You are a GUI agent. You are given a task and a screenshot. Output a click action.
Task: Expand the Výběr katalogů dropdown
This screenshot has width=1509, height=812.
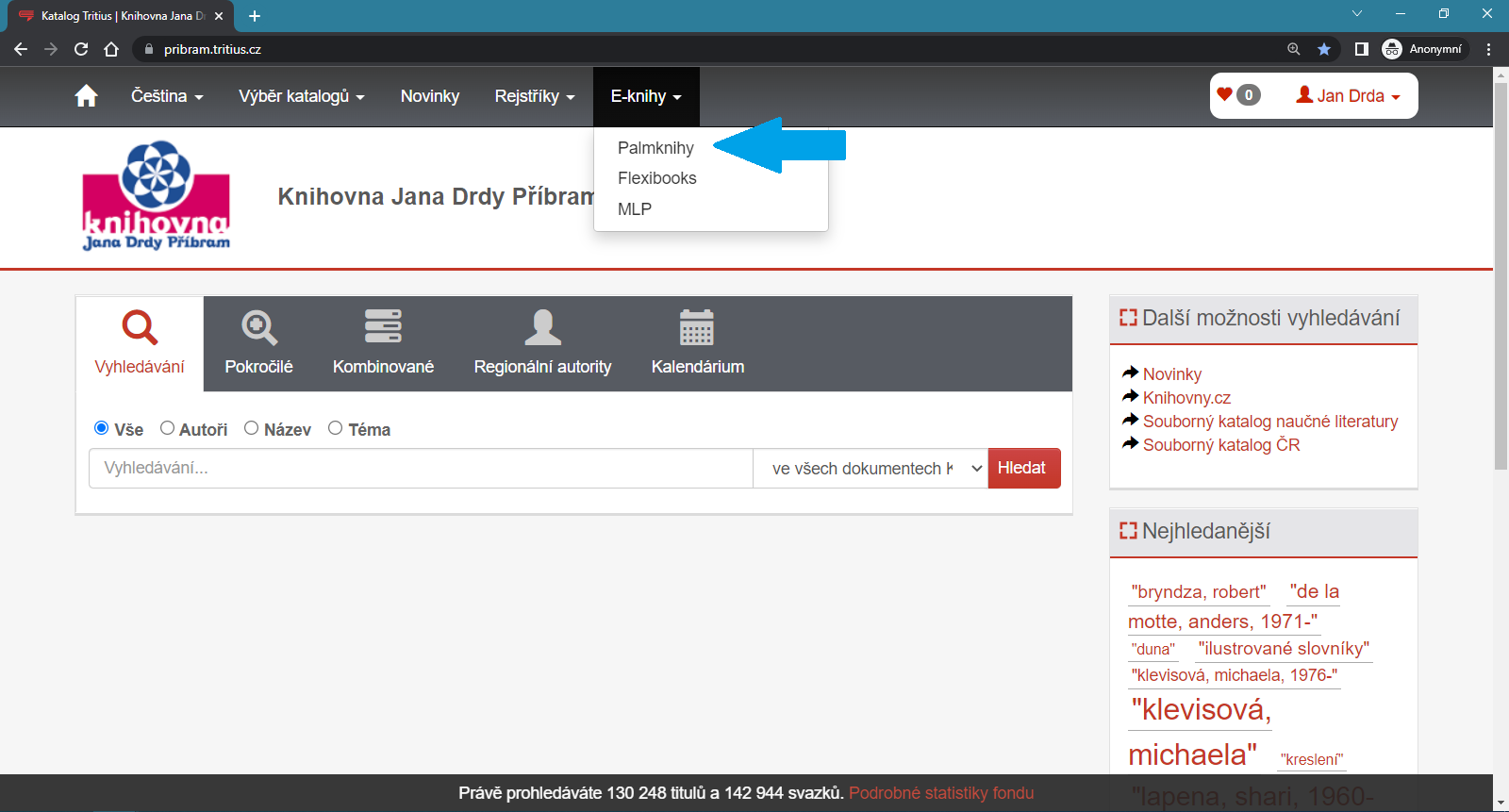click(x=302, y=96)
